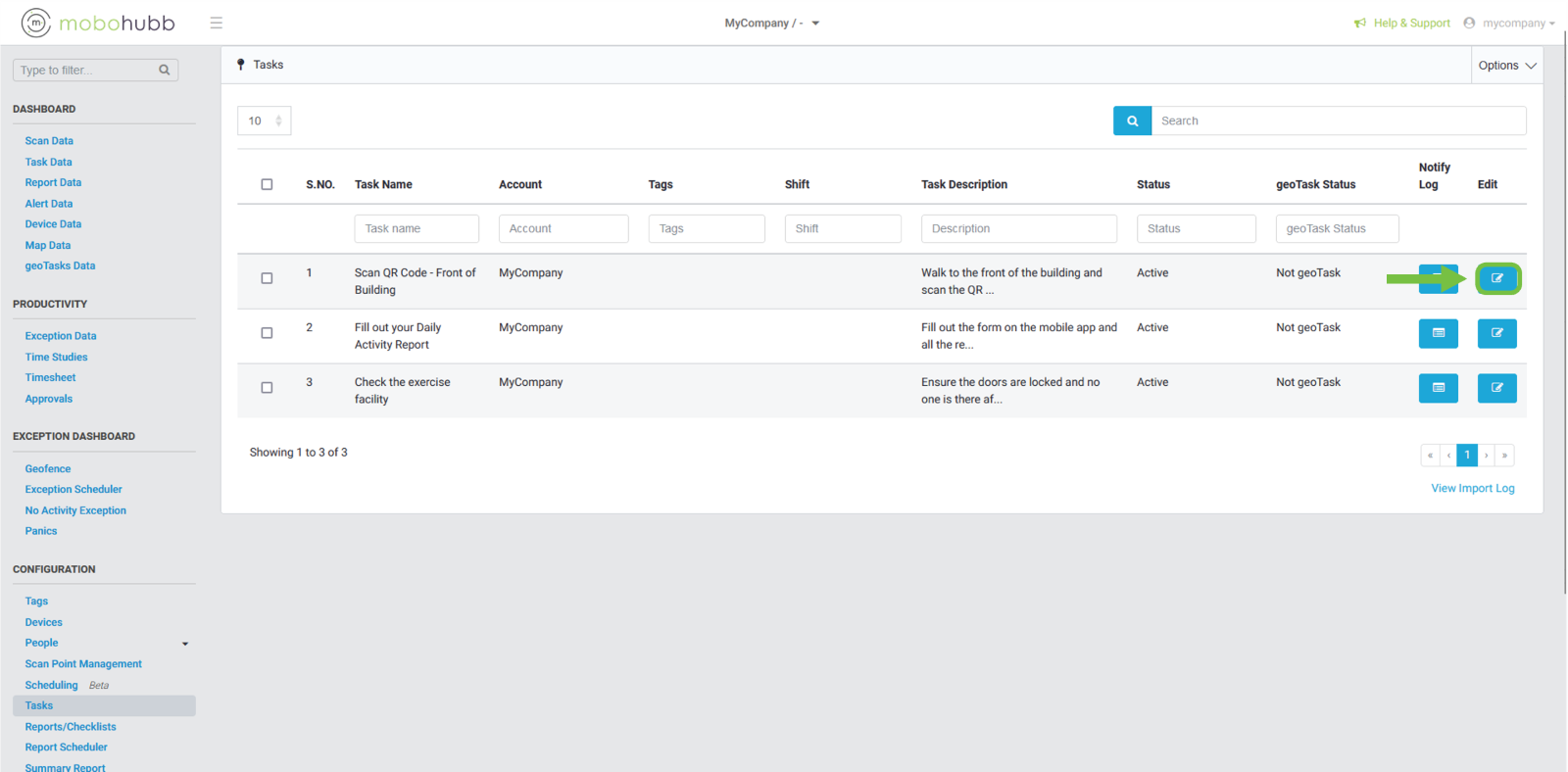Select the checkbox for task row 3
The width and height of the screenshot is (1568, 772).
(x=267, y=388)
